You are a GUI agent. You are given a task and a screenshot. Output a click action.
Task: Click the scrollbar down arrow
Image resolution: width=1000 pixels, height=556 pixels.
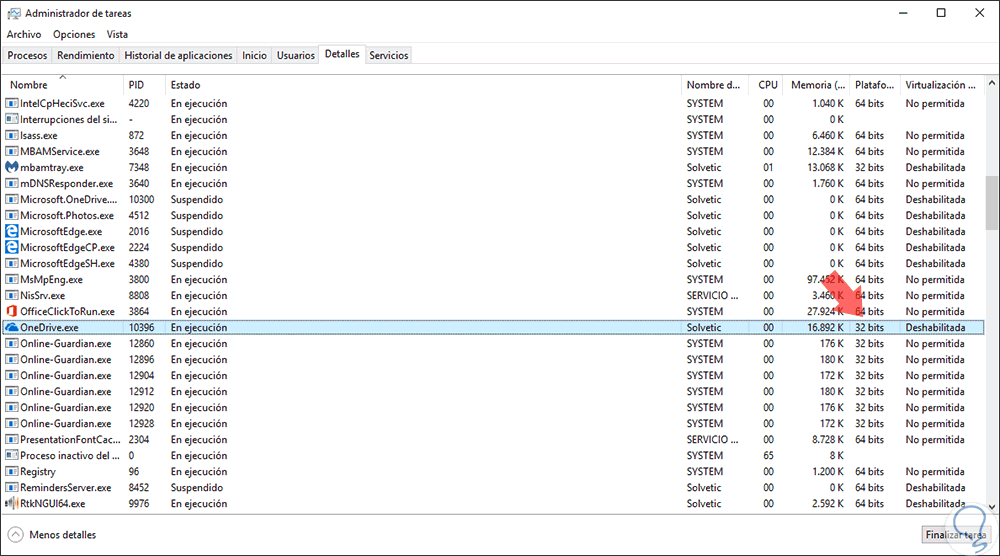coord(992,507)
